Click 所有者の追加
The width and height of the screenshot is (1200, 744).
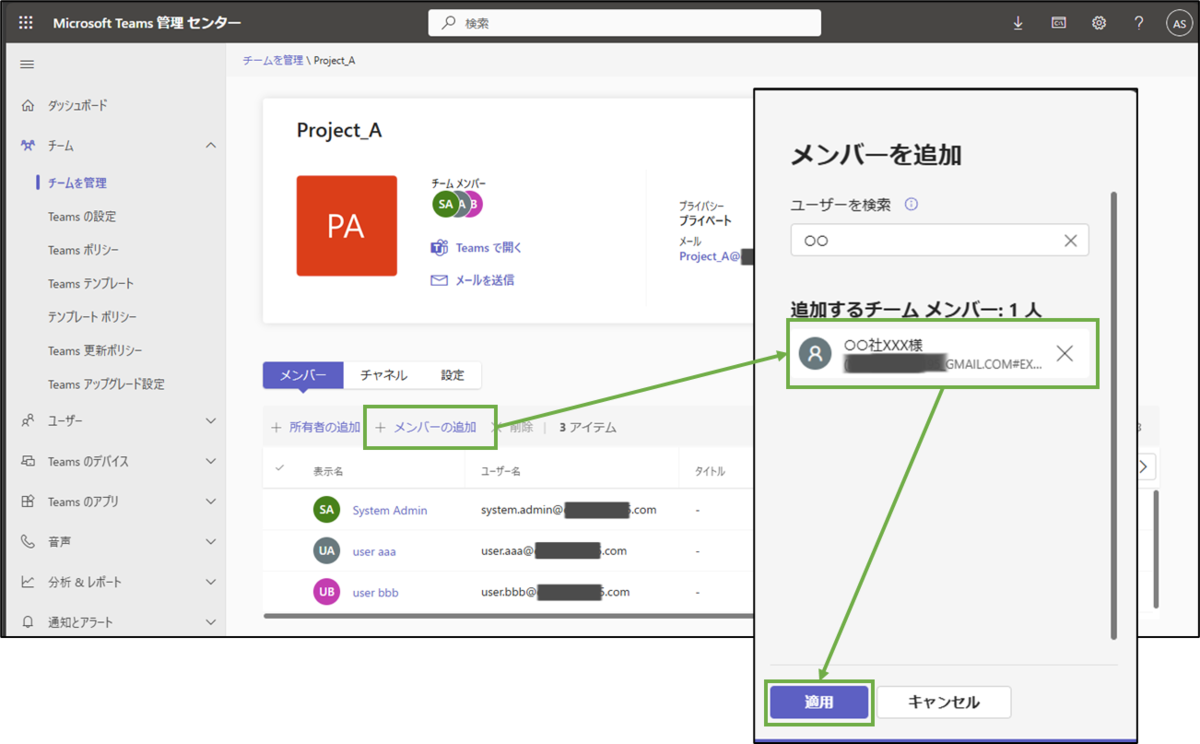(x=316, y=427)
